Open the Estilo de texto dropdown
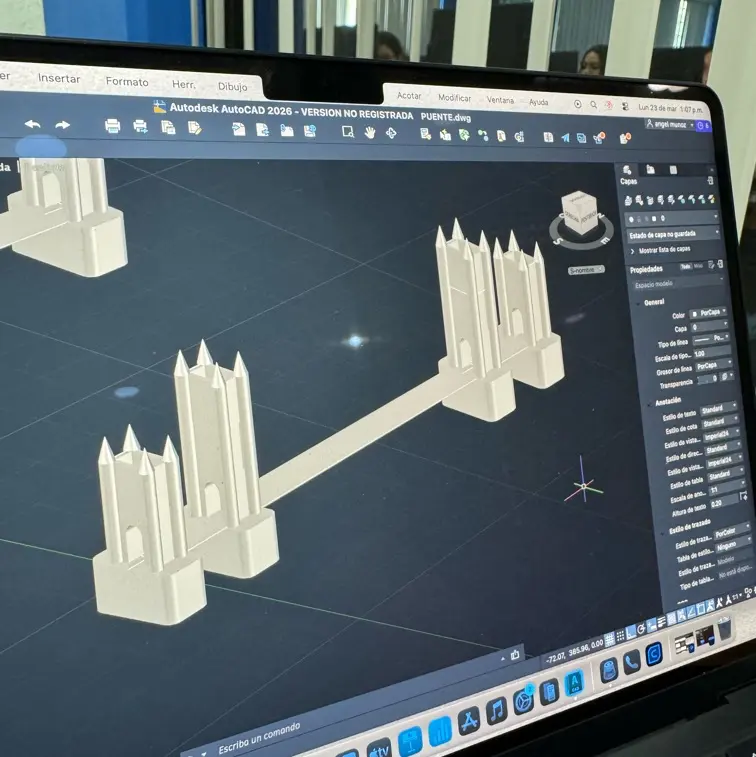Screen dimensions: 756x757 (x=719, y=409)
